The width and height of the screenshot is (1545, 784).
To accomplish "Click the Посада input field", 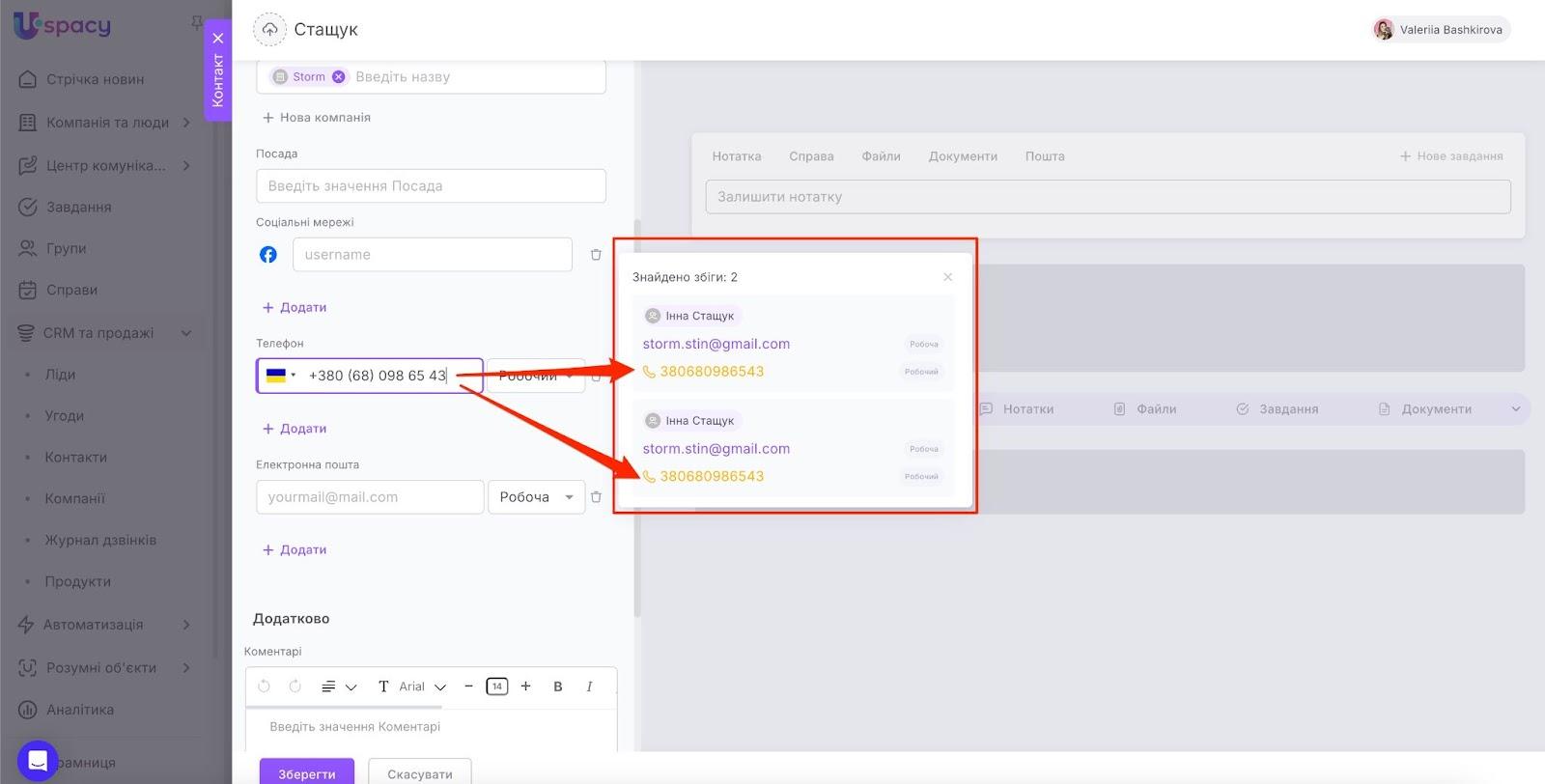I will [431, 186].
